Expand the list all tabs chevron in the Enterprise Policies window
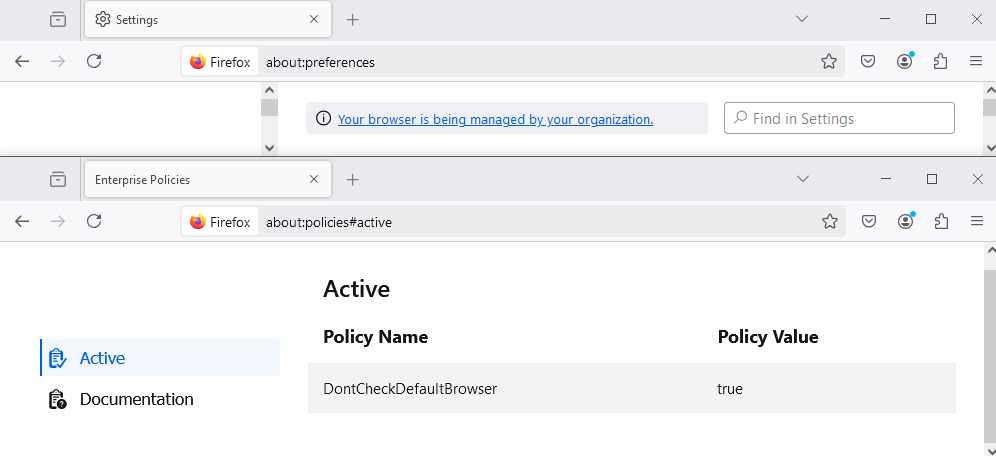The image size is (996, 456). [x=802, y=179]
